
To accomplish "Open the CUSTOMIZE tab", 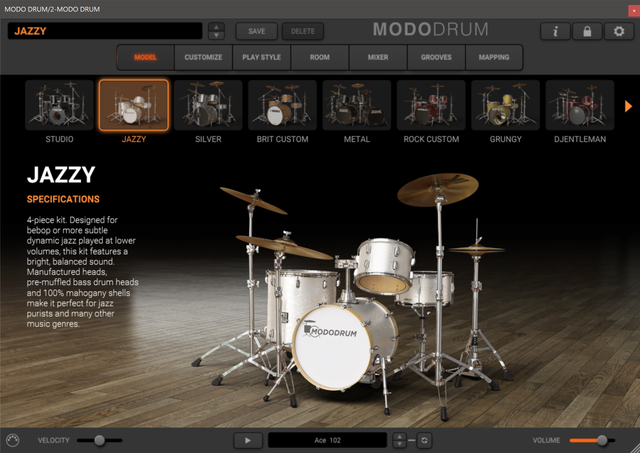I will point(203,57).
